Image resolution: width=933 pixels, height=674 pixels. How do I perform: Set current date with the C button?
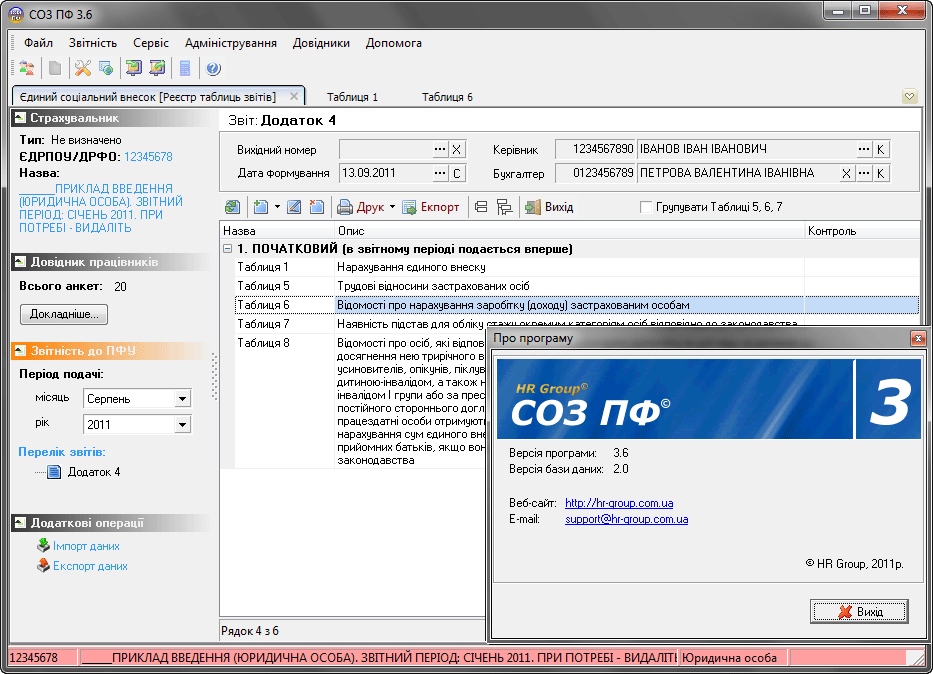(456, 173)
